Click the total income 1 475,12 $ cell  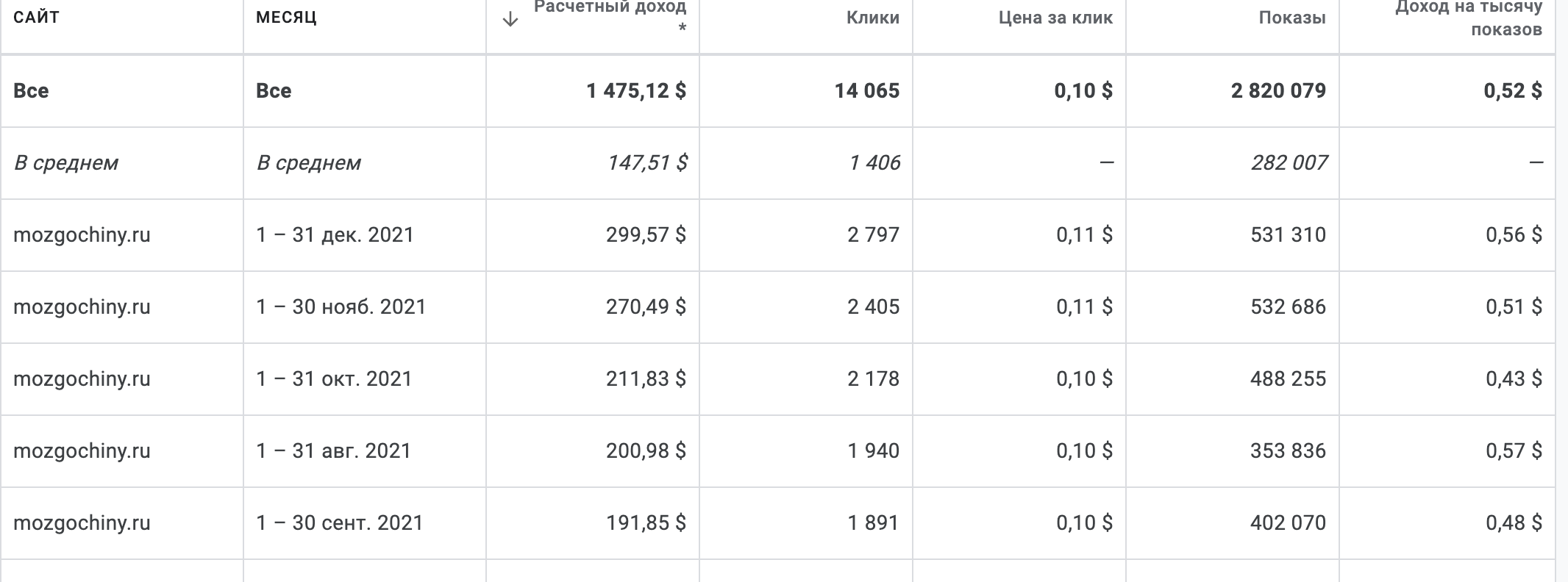coord(636,91)
